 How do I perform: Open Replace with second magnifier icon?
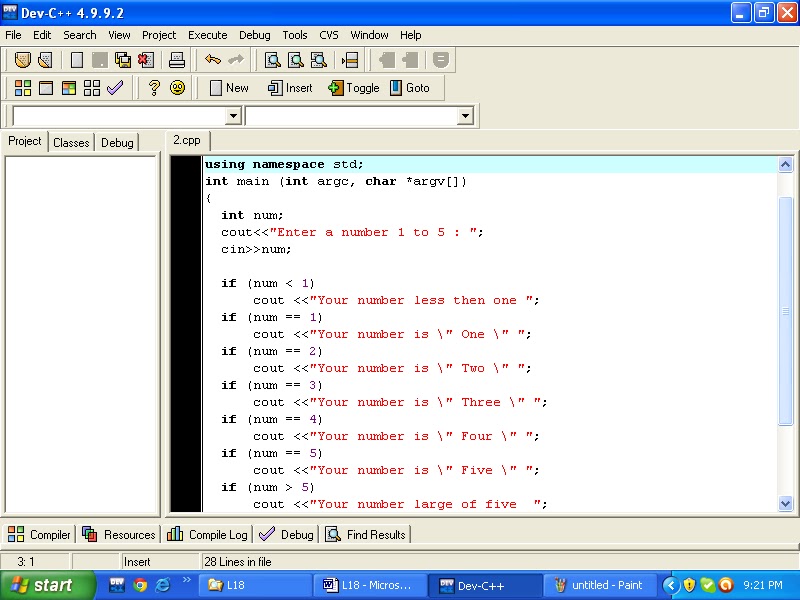point(295,60)
